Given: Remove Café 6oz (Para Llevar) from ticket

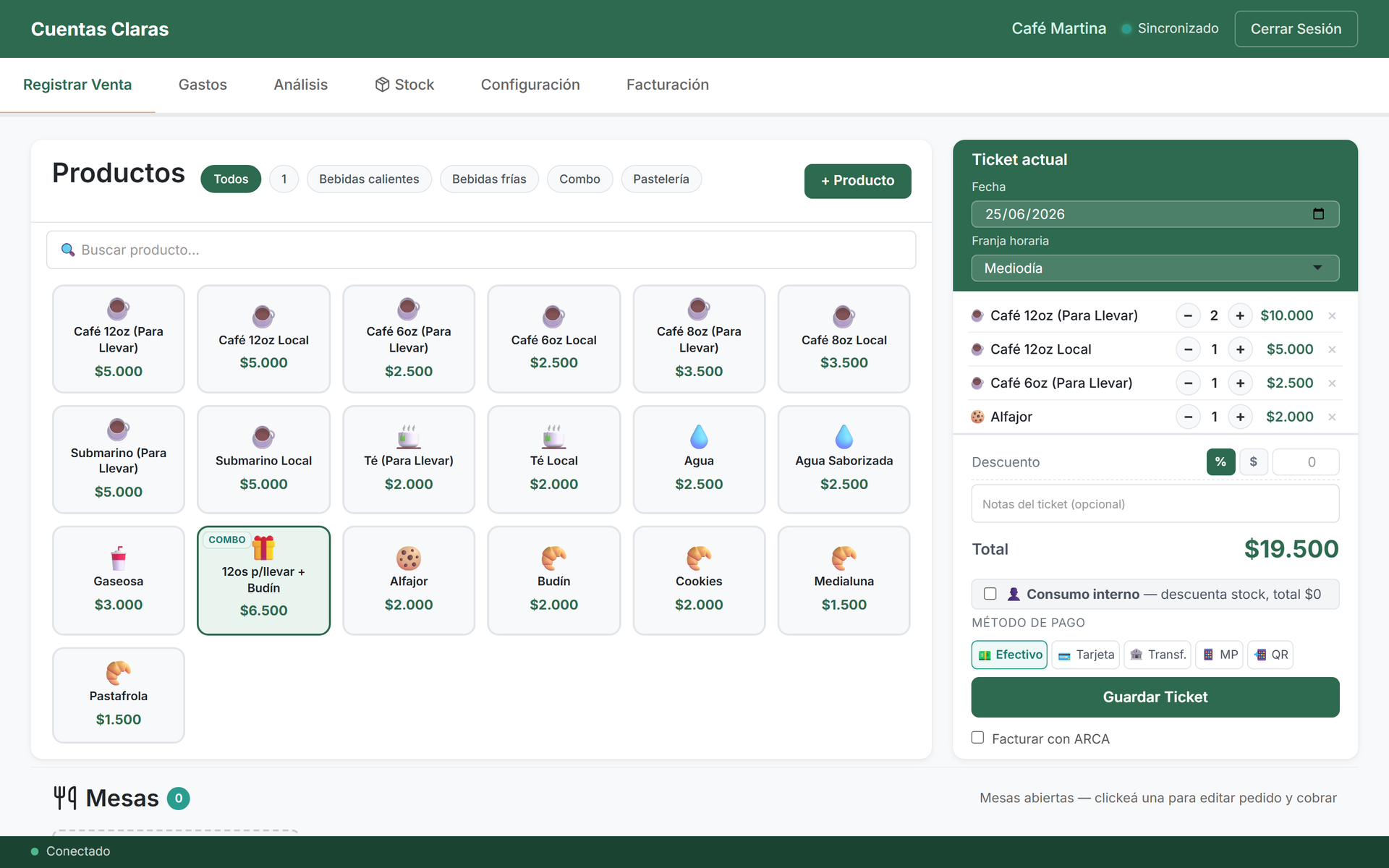Looking at the screenshot, I should click(1332, 383).
